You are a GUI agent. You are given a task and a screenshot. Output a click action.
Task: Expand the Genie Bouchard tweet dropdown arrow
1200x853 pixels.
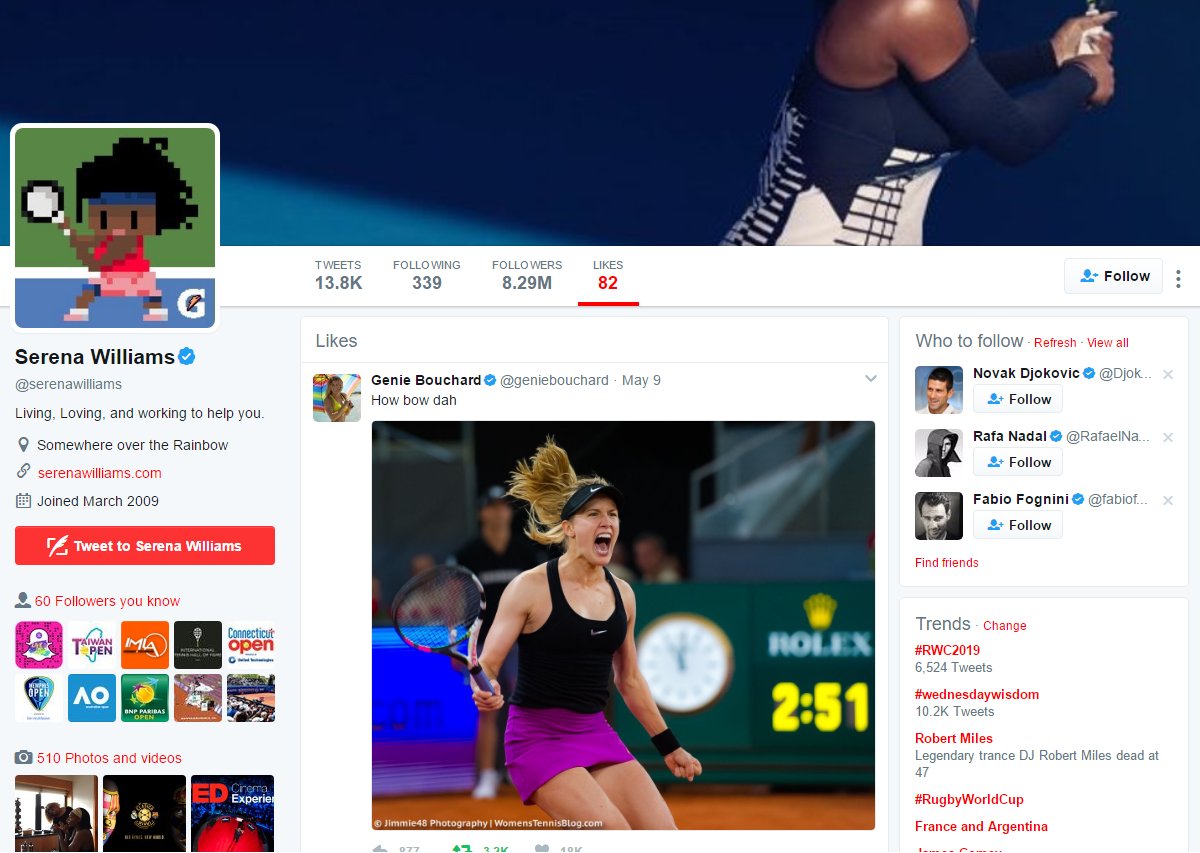tap(870, 379)
